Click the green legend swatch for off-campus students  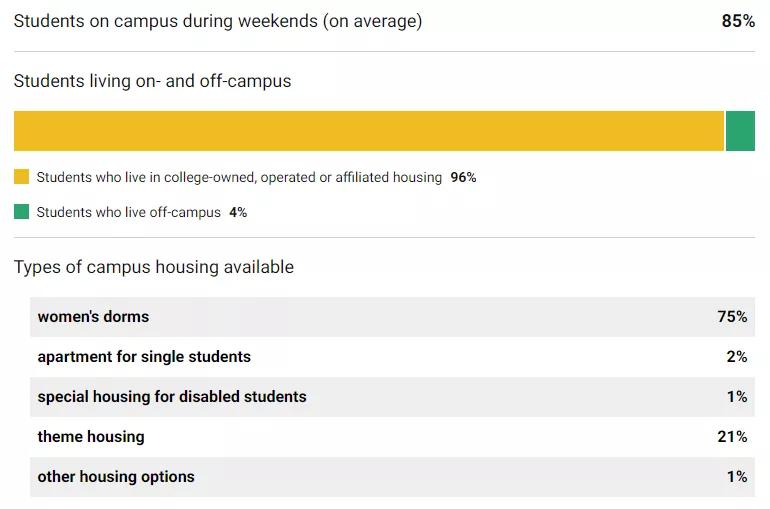point(21,212)
